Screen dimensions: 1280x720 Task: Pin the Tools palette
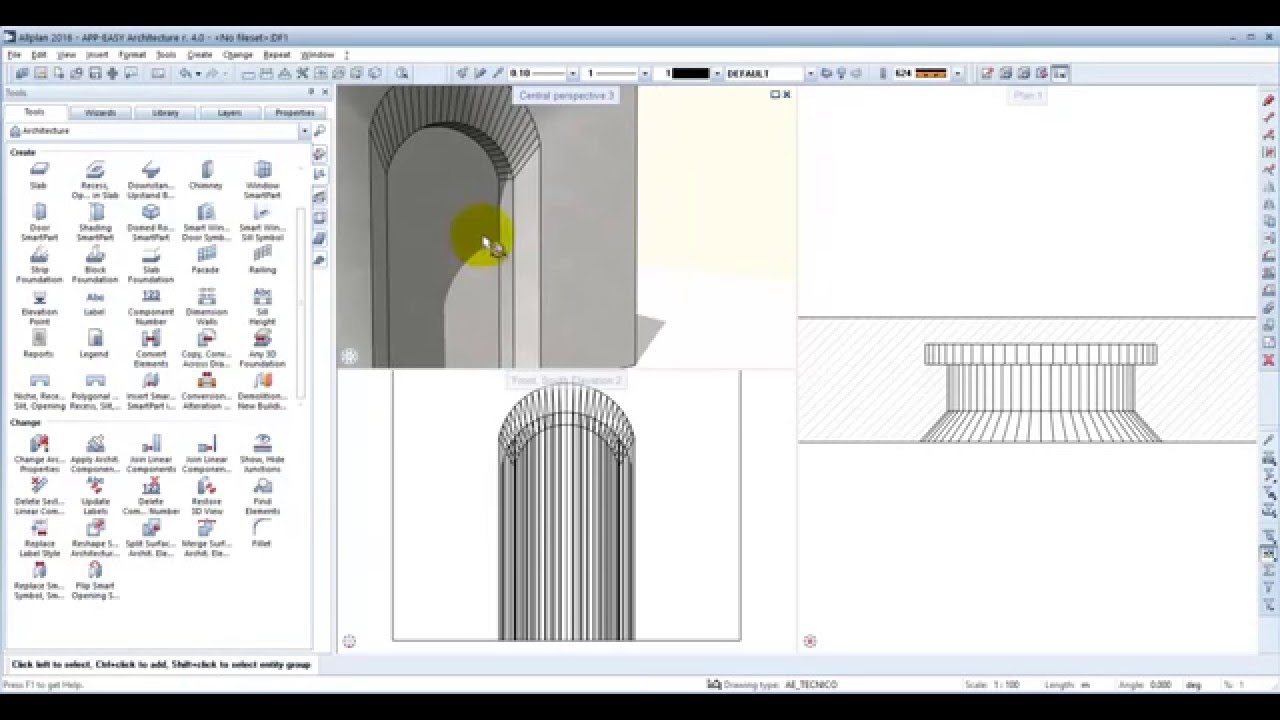pyautogui.click(x=311, y=92)
